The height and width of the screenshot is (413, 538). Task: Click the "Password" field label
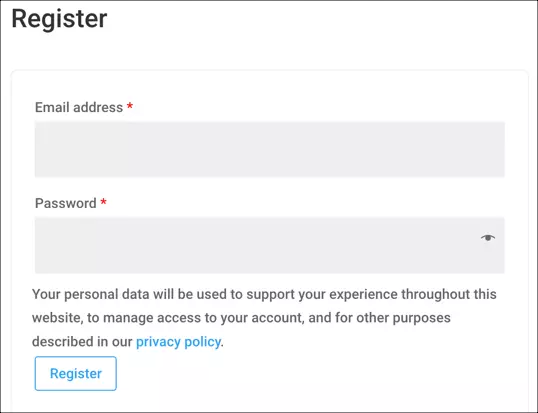pos(66,203)
